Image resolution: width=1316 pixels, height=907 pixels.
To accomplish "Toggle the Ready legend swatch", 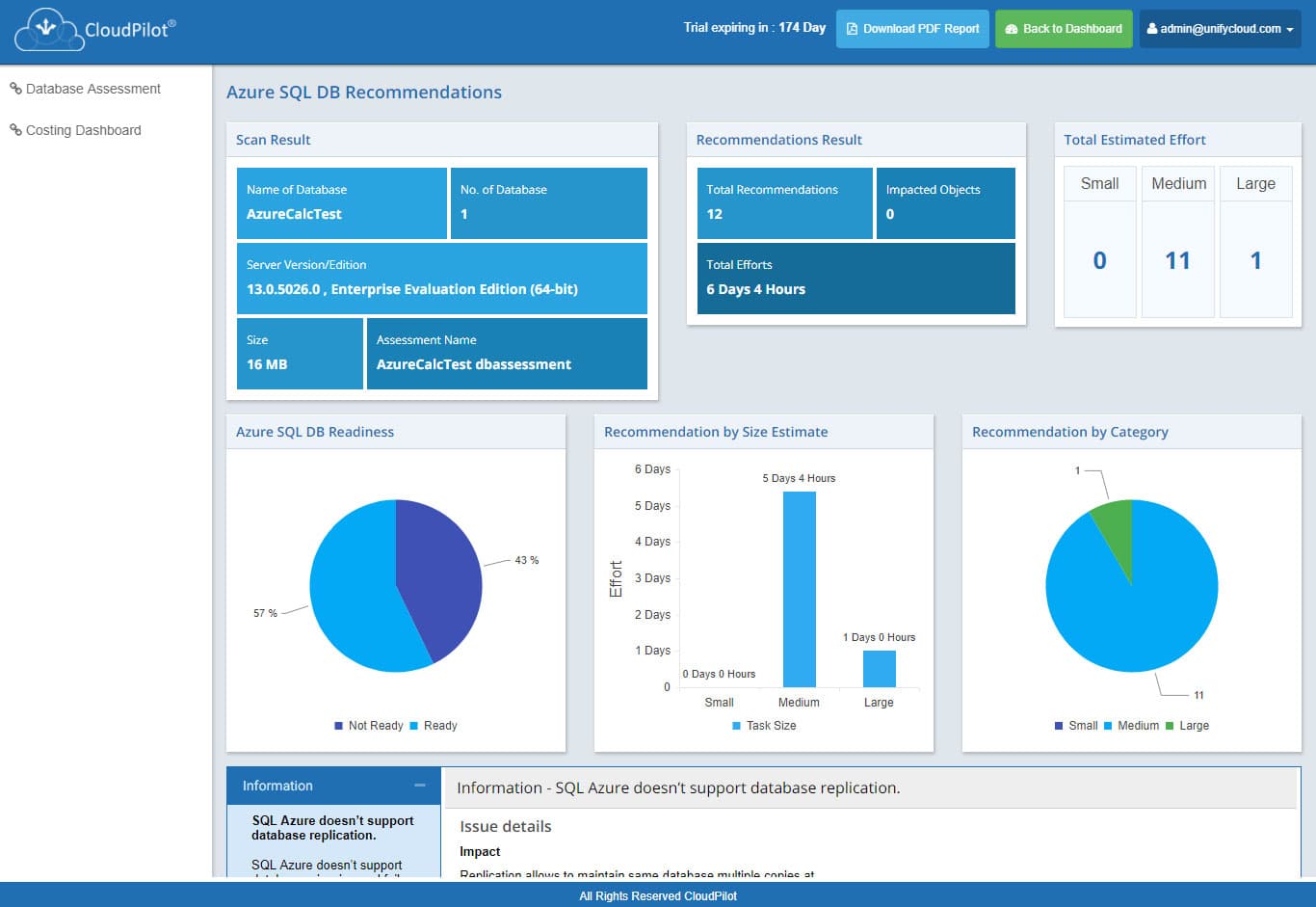I will pyautogui.click(x=414, y=726).
